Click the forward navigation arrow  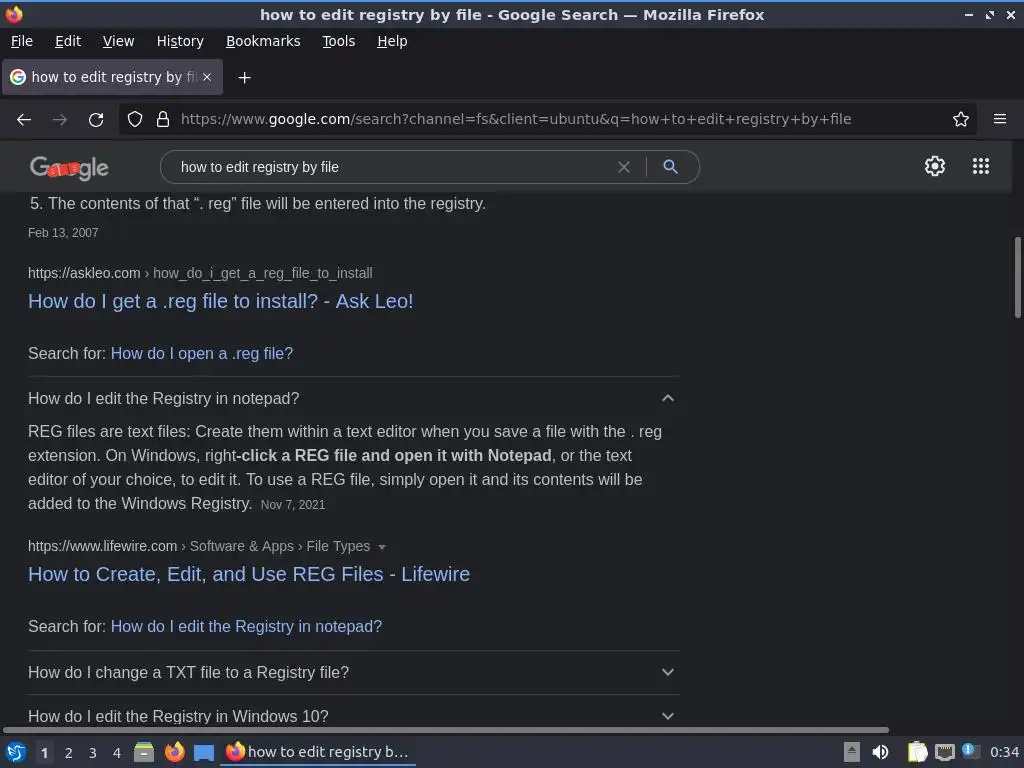60,120
